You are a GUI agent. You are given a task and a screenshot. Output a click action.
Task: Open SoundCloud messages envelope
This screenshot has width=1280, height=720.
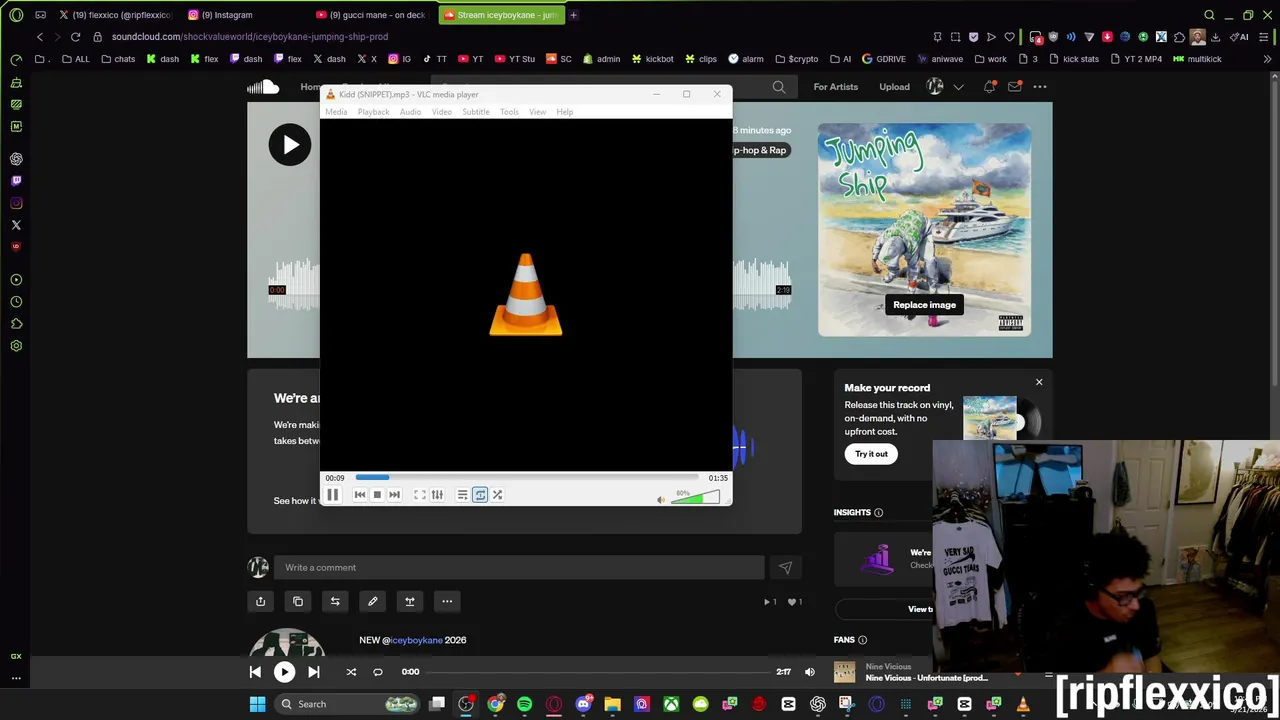click(x=1014, y=87)
